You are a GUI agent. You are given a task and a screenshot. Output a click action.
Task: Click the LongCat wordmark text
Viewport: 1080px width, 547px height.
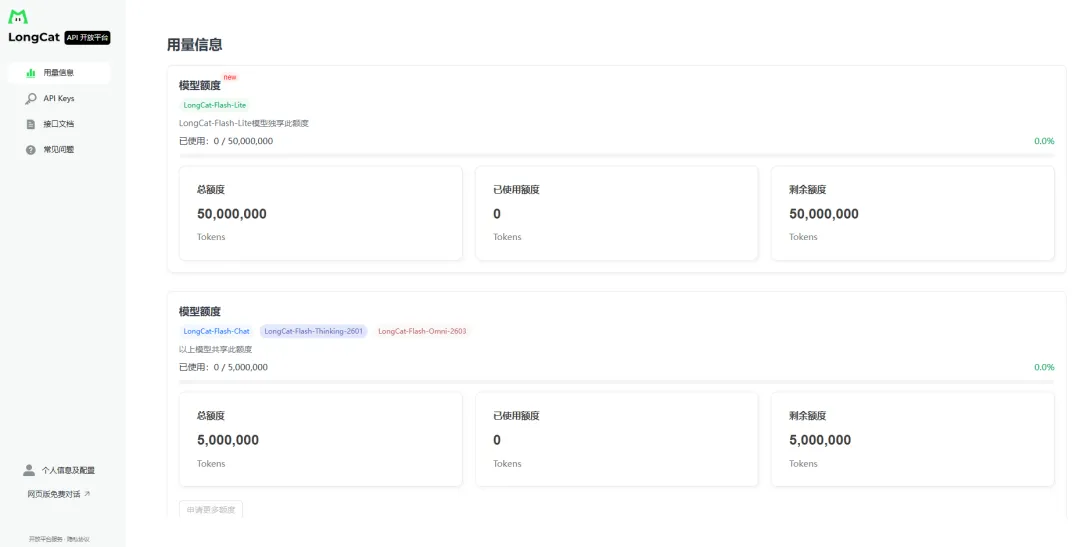[x=34, y=37]
